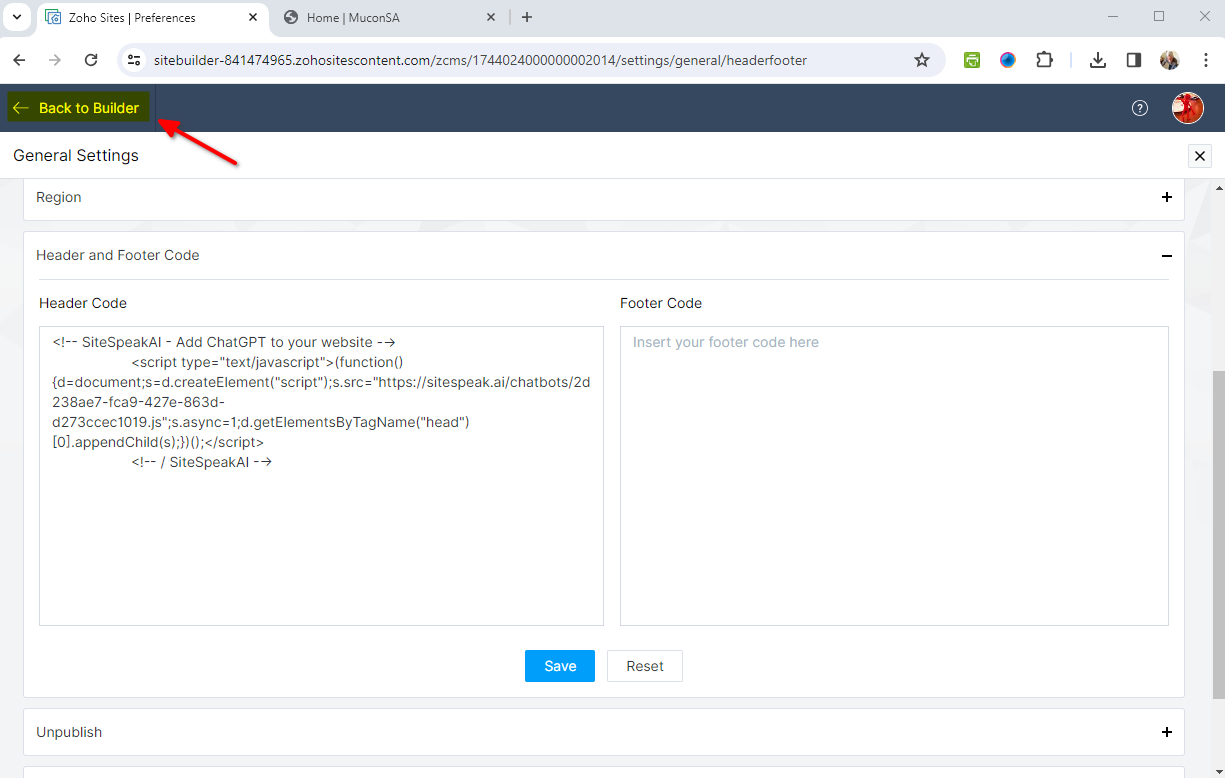Image resolution: width=1225 pixels, height=778 pixels.
Task: Click the General Settings heading
Action: (76, 156)
